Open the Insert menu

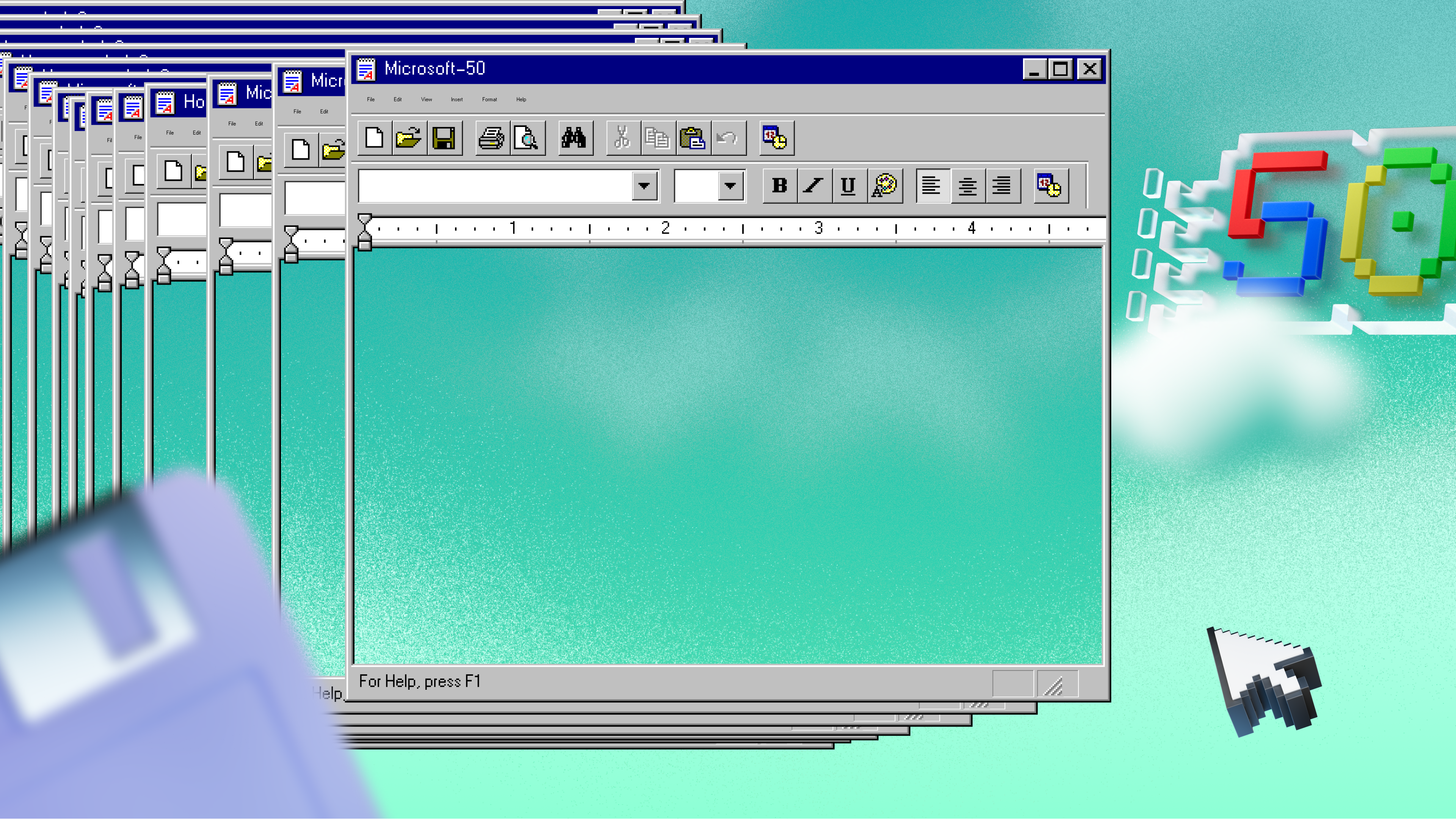click(x=457, y=99)
